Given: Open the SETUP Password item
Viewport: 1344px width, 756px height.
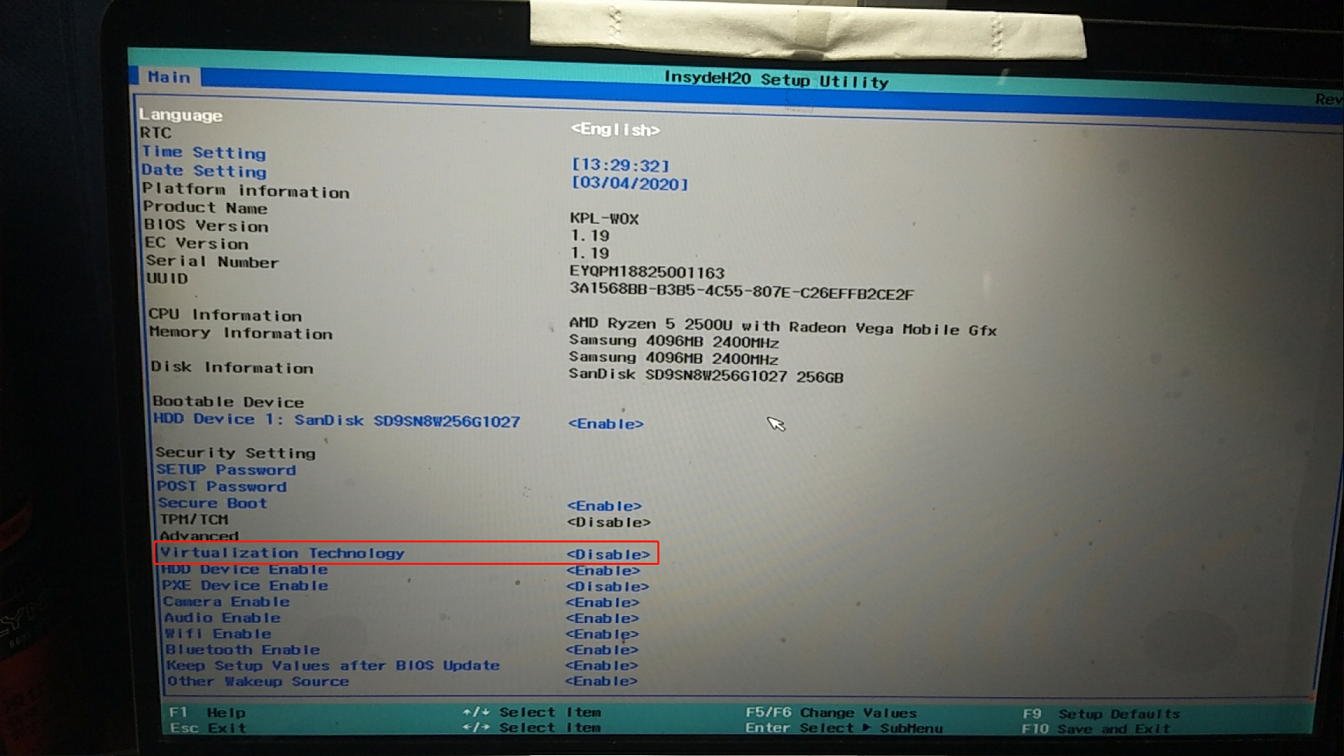Looking at the screenshot, I should coord(226,470).
